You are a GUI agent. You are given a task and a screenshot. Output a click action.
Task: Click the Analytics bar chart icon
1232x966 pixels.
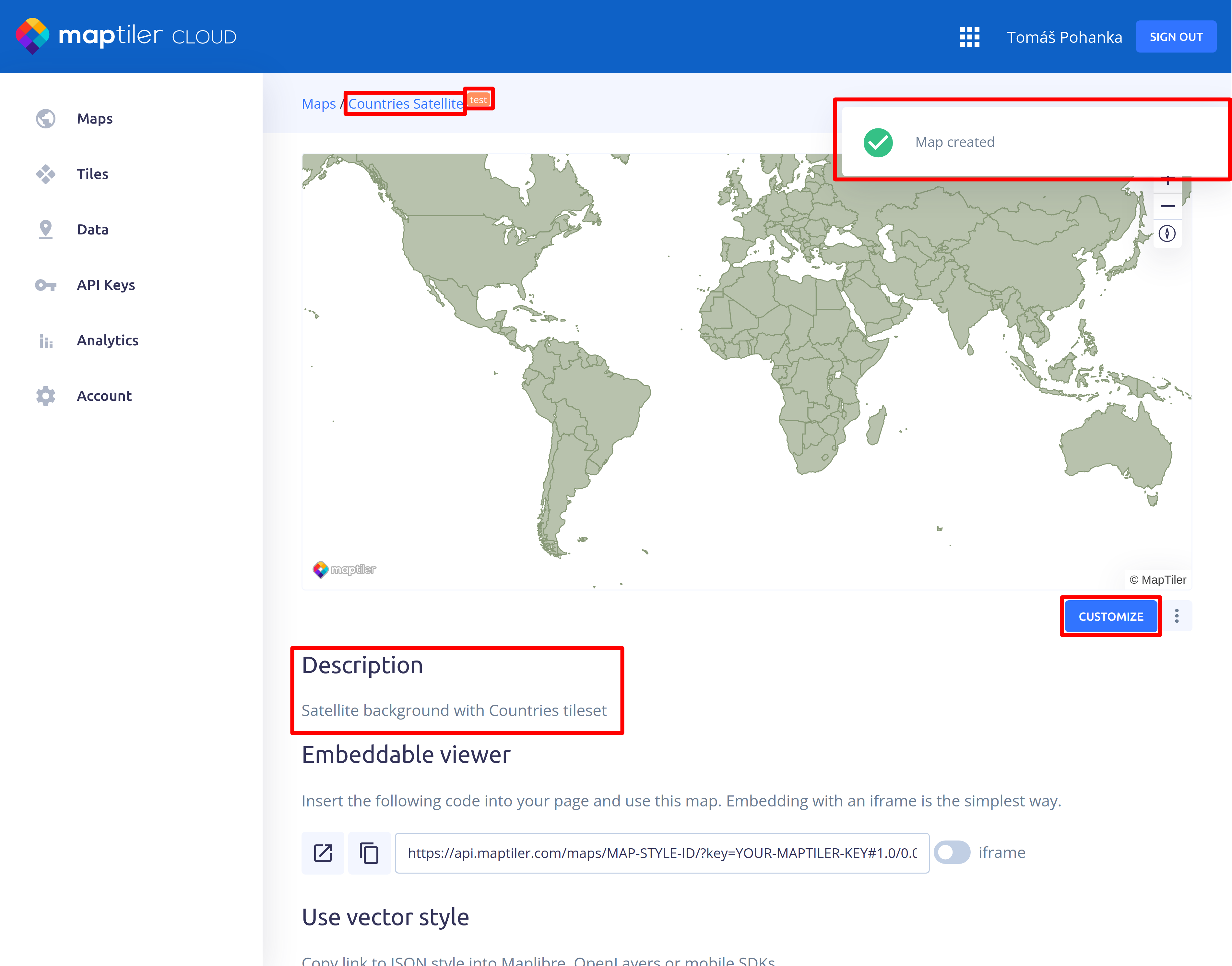pyautogui.click(x=45, y=340)
